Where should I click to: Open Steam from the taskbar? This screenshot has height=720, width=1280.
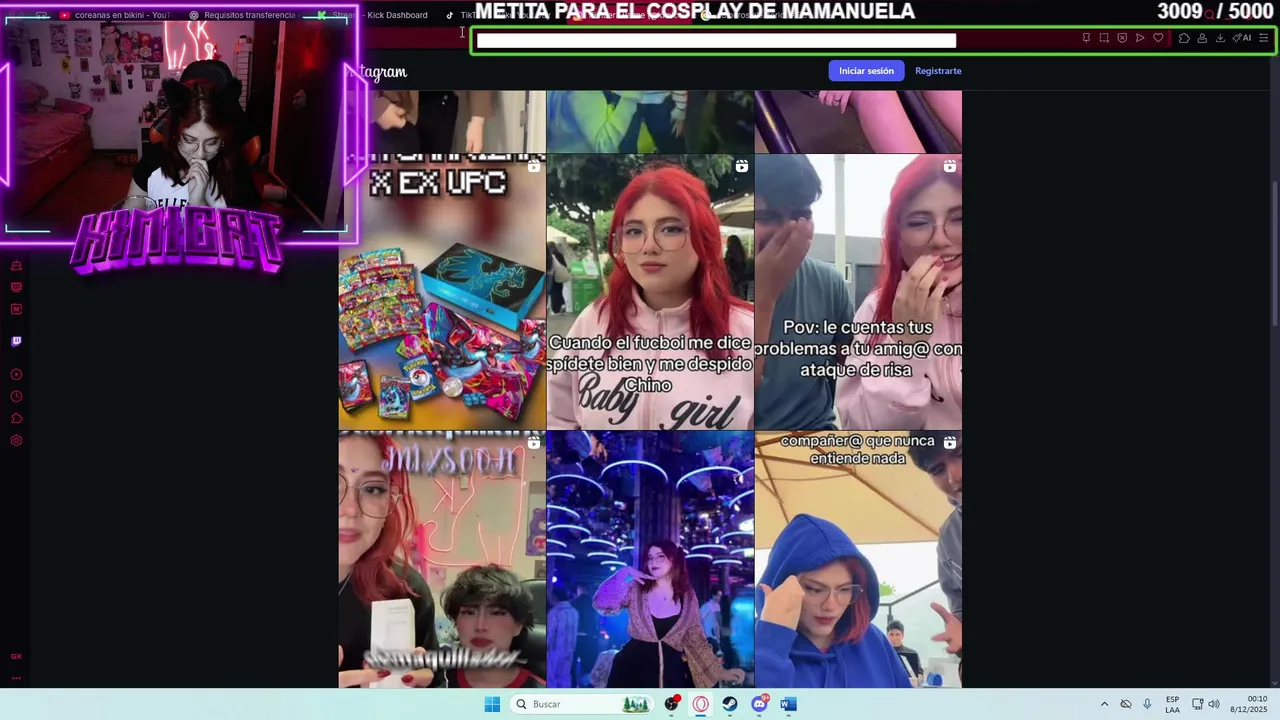coord(730,704)
